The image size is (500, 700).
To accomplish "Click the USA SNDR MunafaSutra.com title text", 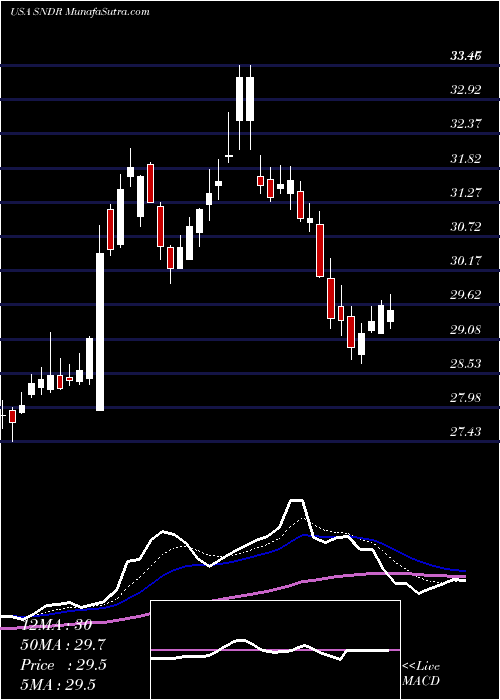I will [79, 12].
